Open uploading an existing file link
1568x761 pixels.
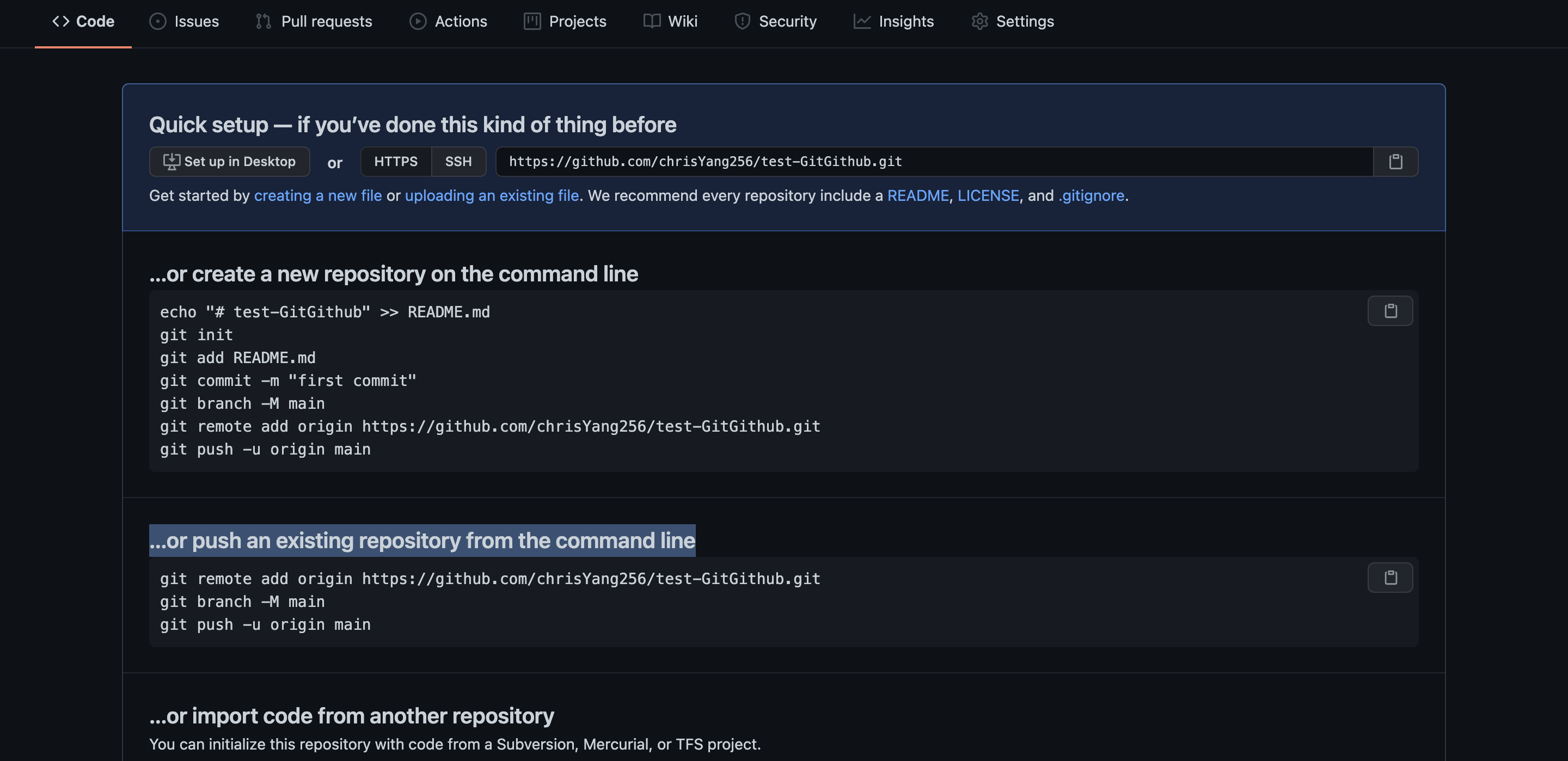tap(492, 195)
